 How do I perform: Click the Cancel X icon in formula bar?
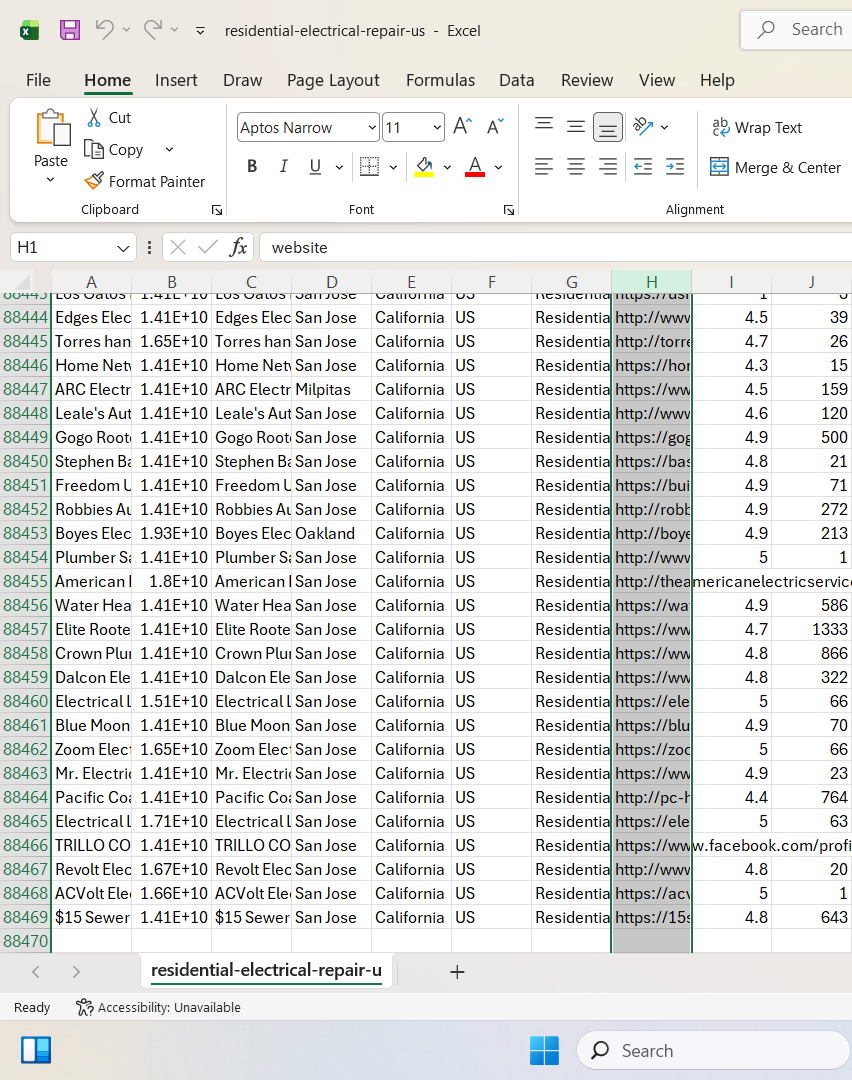[178, 247]
